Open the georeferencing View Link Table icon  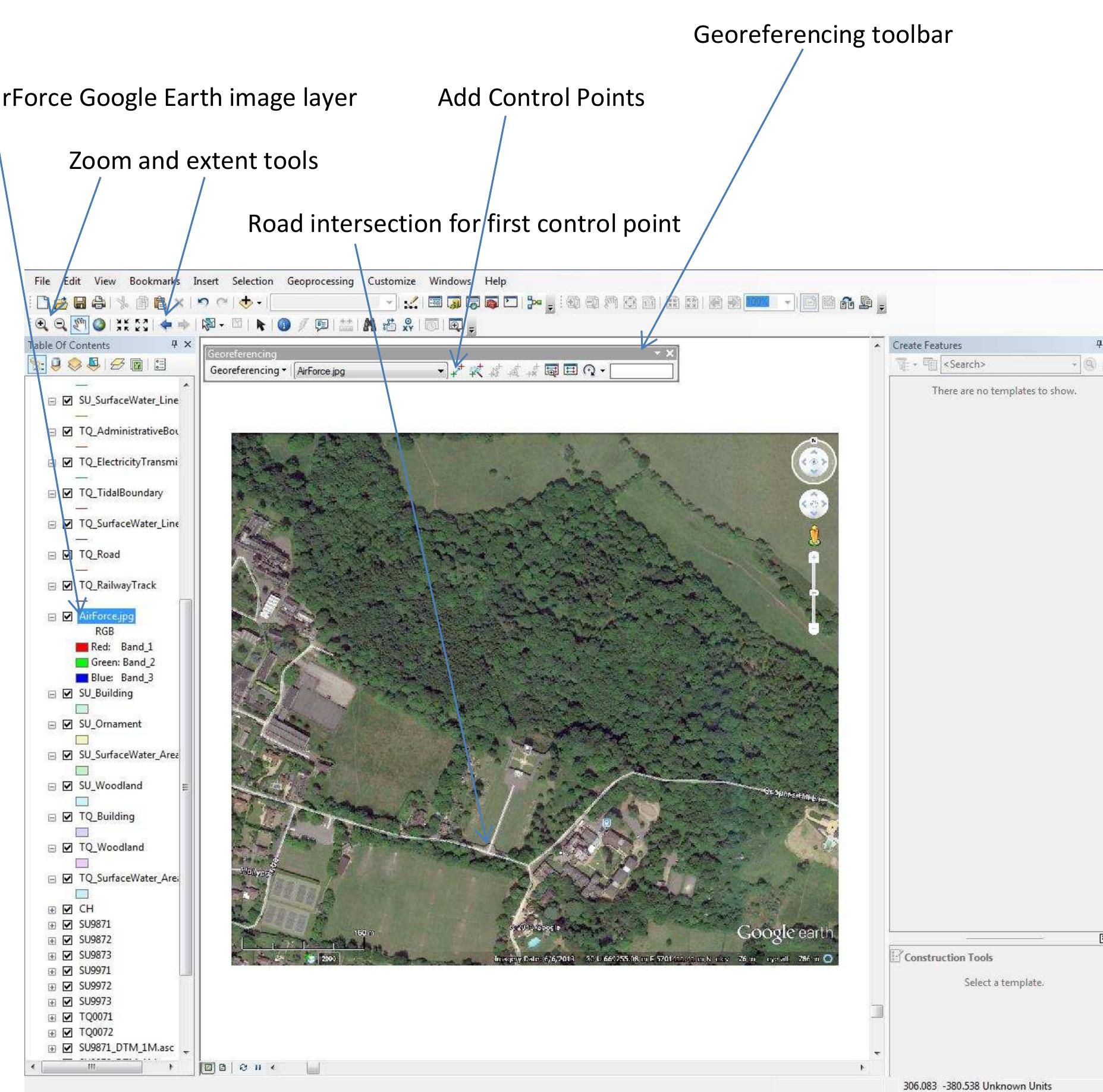click(570, 371)
